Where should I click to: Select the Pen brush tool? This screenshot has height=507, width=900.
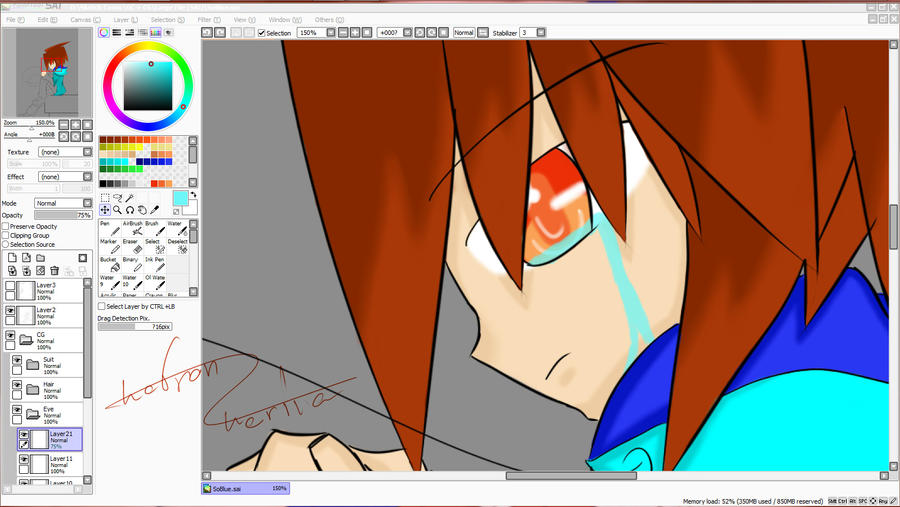108,229
